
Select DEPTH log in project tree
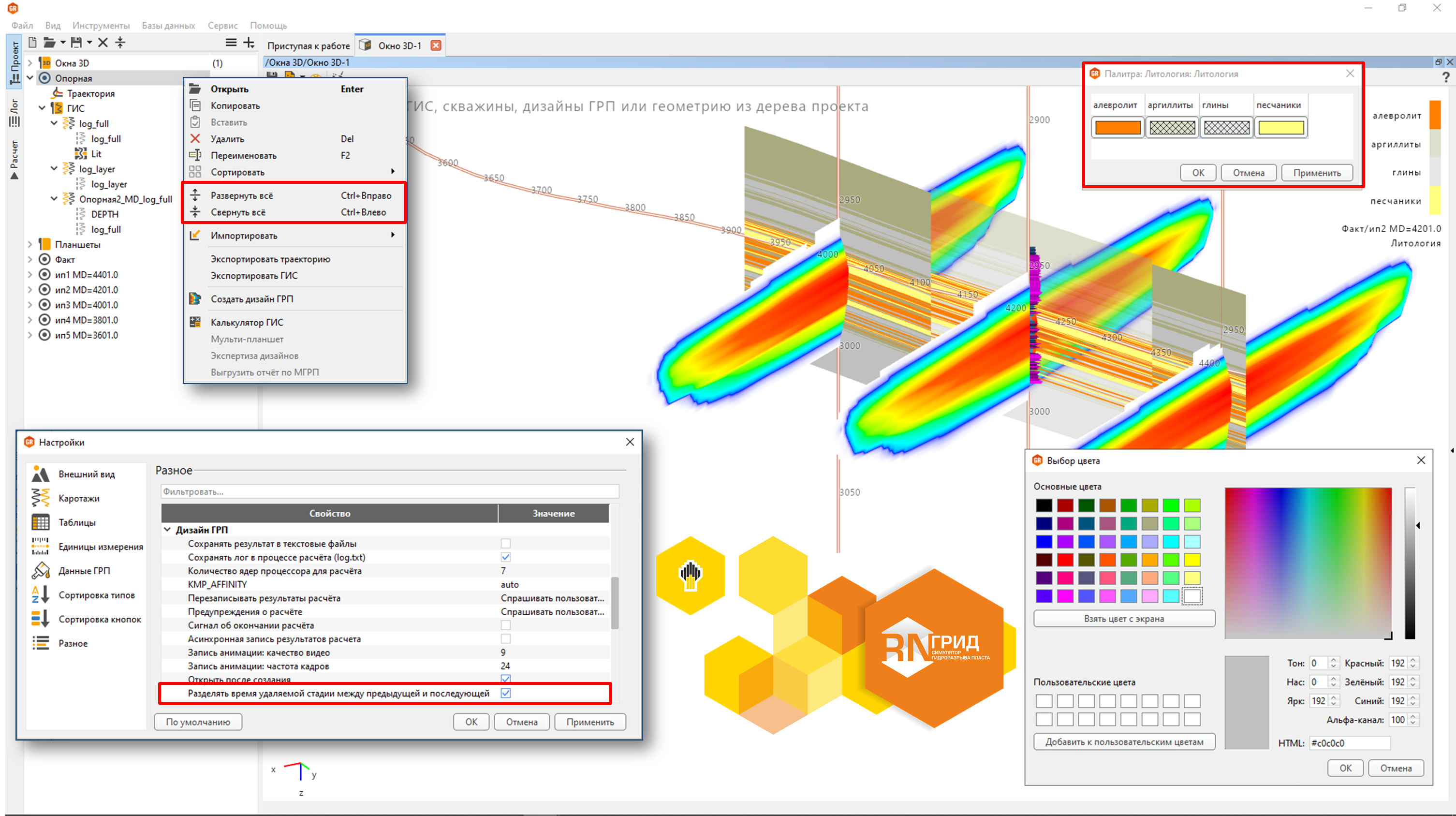pos(104,214)
